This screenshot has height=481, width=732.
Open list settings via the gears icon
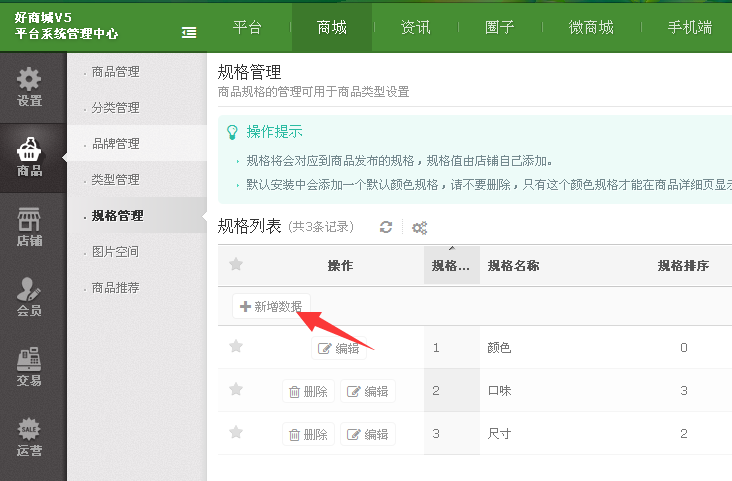(x=419, y=227)
